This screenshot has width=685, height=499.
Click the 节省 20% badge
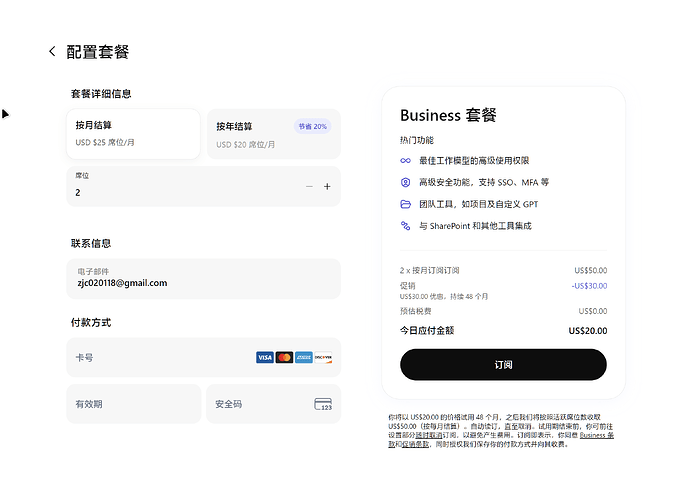(312, 126)
